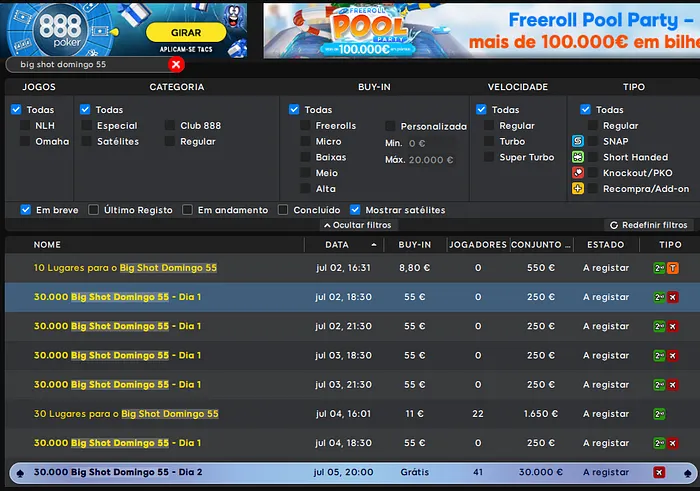Open 30.000 Big Shot Domingo 55 - Dia 2
The height and width of the screenshot is (491, 700).
click(x=118, y=472)
